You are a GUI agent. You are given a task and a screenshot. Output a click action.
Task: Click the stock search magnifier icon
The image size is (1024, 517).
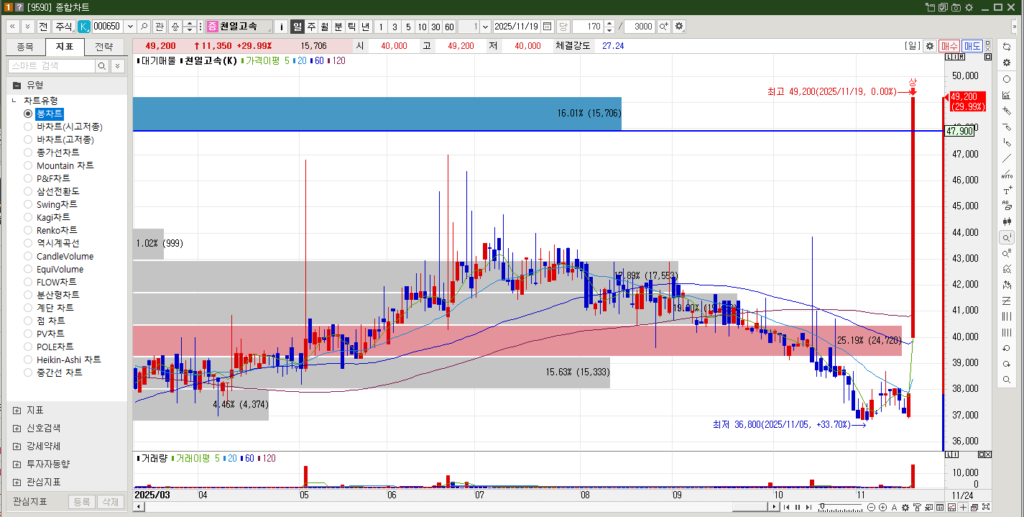pos(145,26)
